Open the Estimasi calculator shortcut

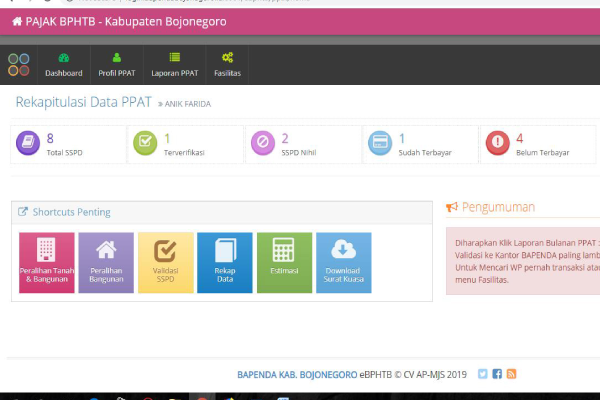click(x=284, y=263)
